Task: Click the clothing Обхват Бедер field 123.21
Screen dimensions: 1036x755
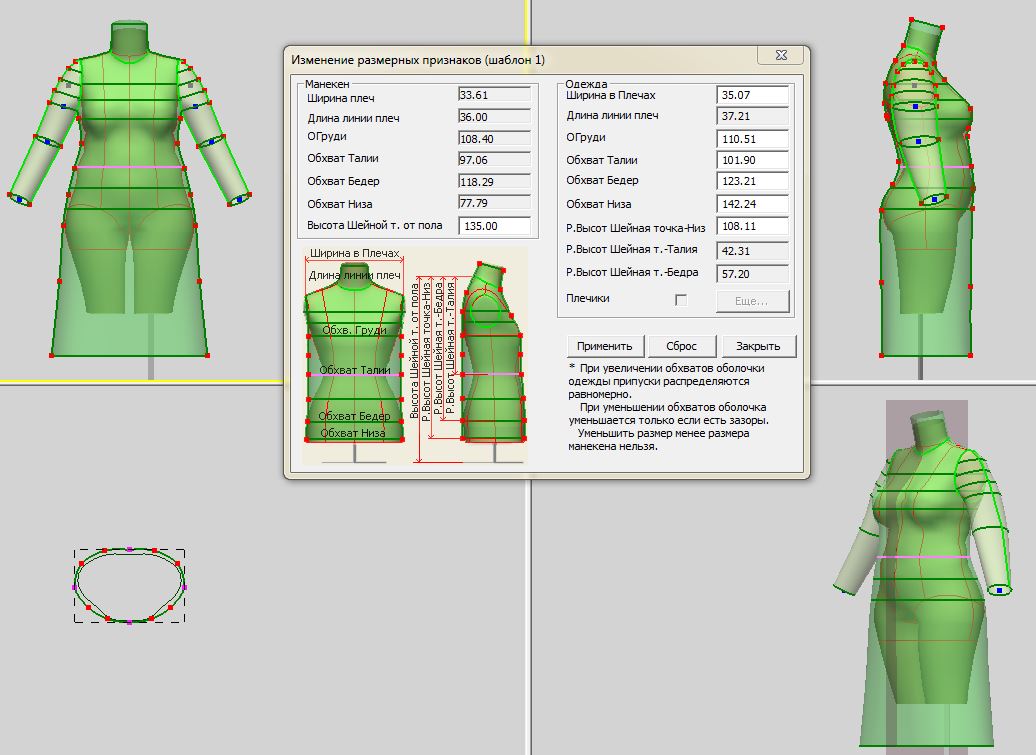Action: [752, 182]
